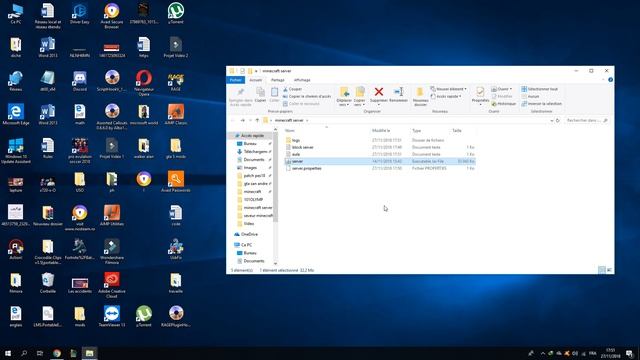This screenshot has height=360, width=640.
Task: Click Copier le chemin d'accès
Action: tap(307, 96)
